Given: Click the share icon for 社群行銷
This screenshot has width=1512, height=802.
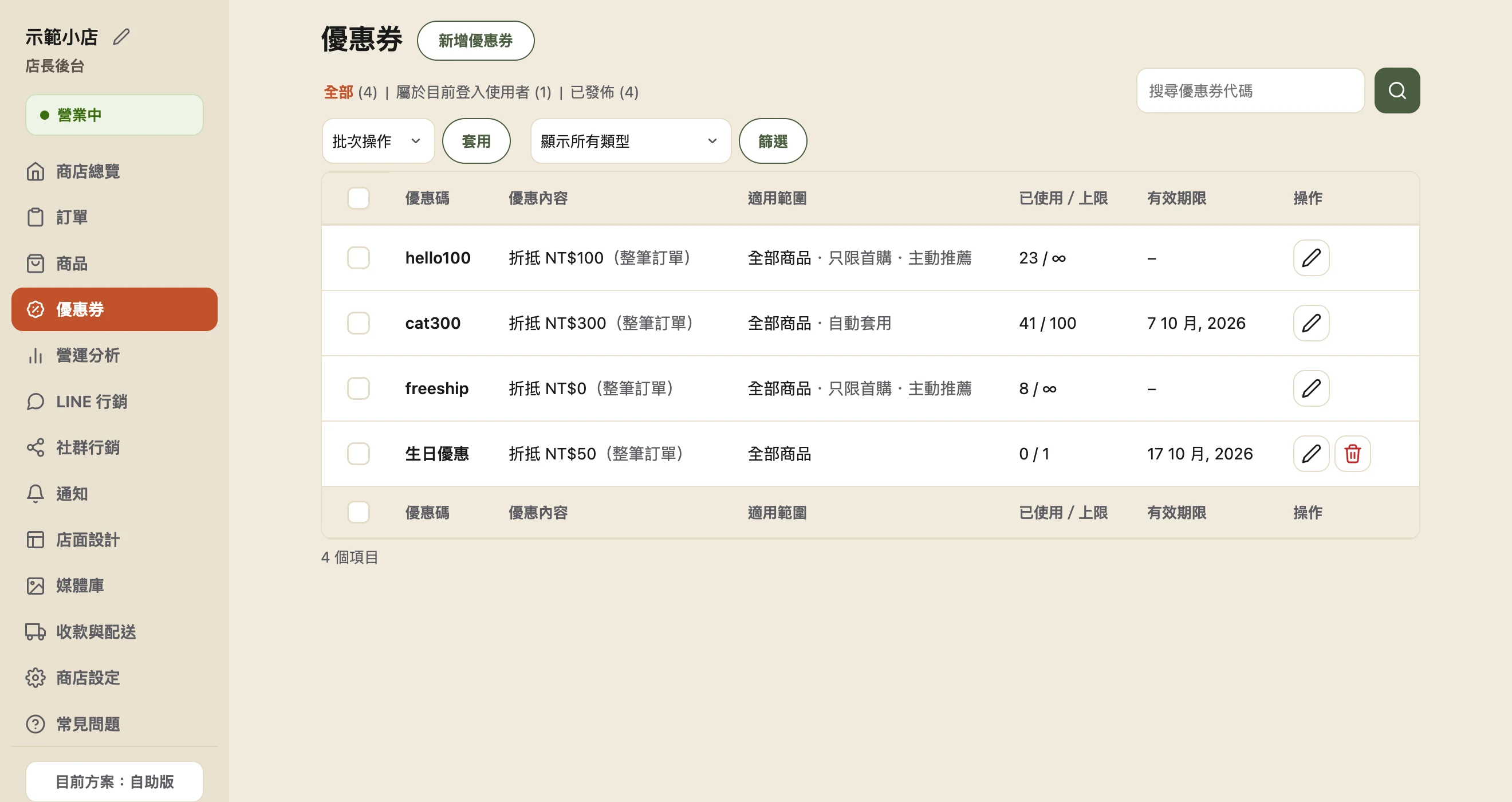Looking at the screenshot, I should [35, 447].
